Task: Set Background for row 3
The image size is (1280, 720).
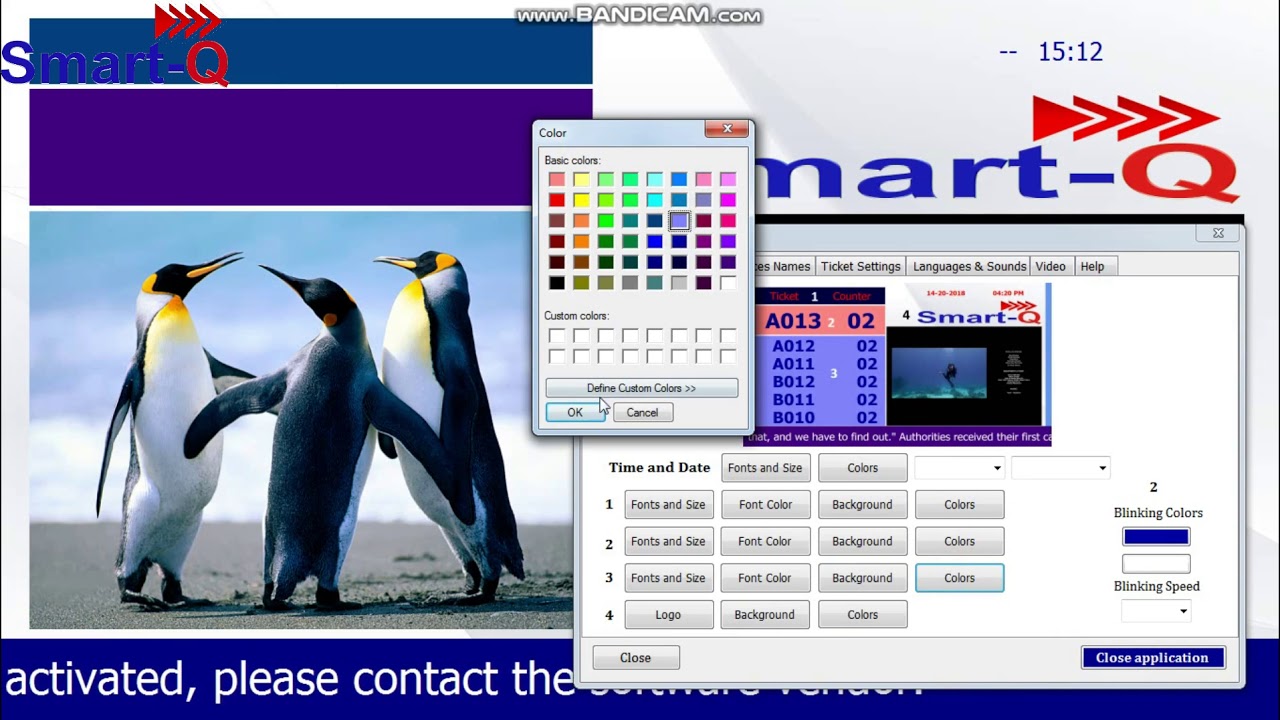Action: (x=862, y=578)
